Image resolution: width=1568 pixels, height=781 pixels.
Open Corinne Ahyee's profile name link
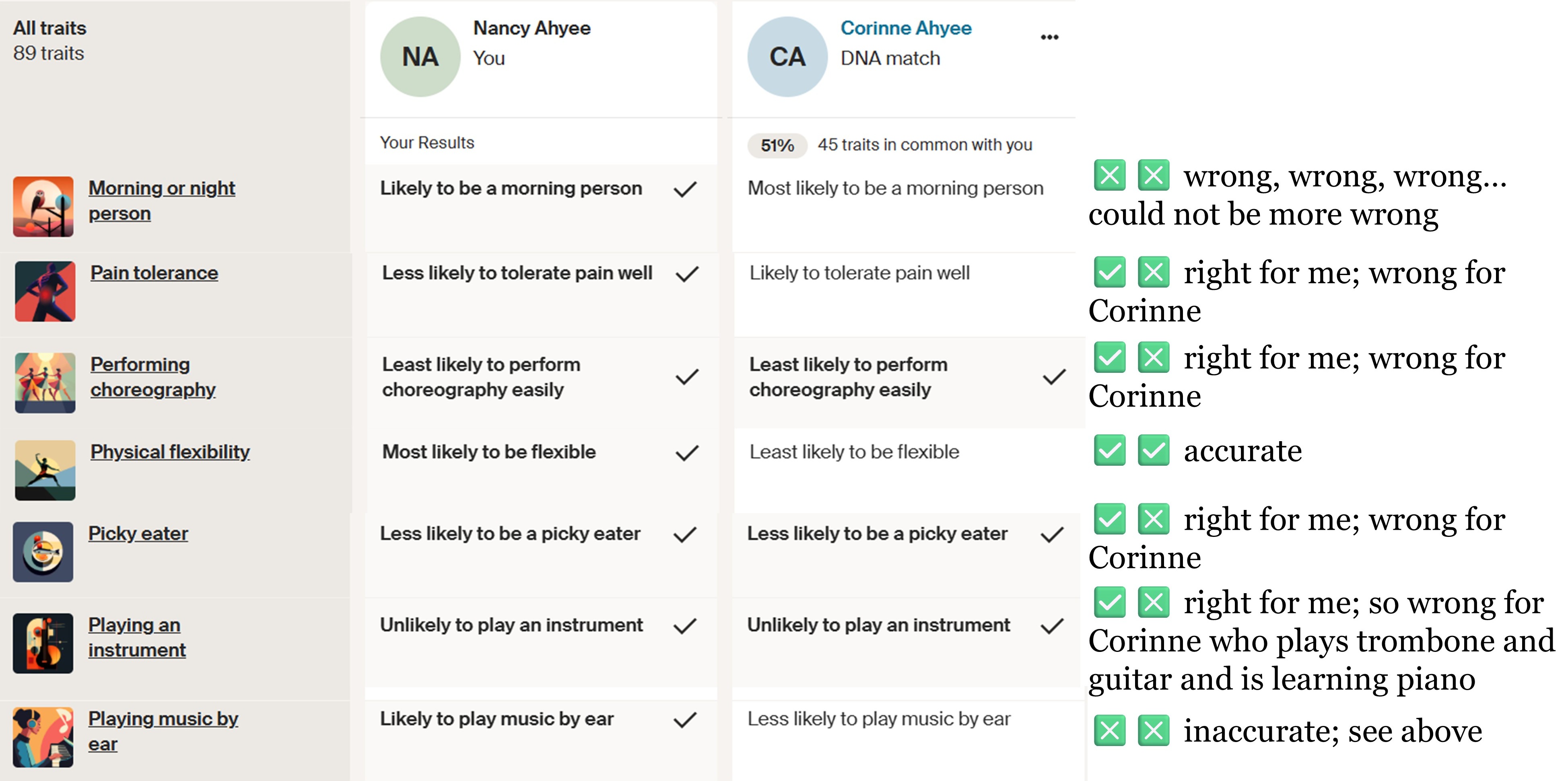(906, 28)
